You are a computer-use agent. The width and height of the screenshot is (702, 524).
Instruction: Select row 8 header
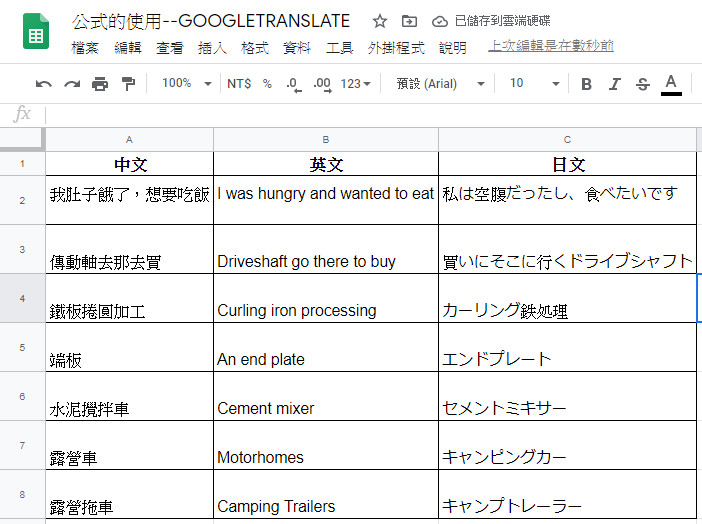22,494
